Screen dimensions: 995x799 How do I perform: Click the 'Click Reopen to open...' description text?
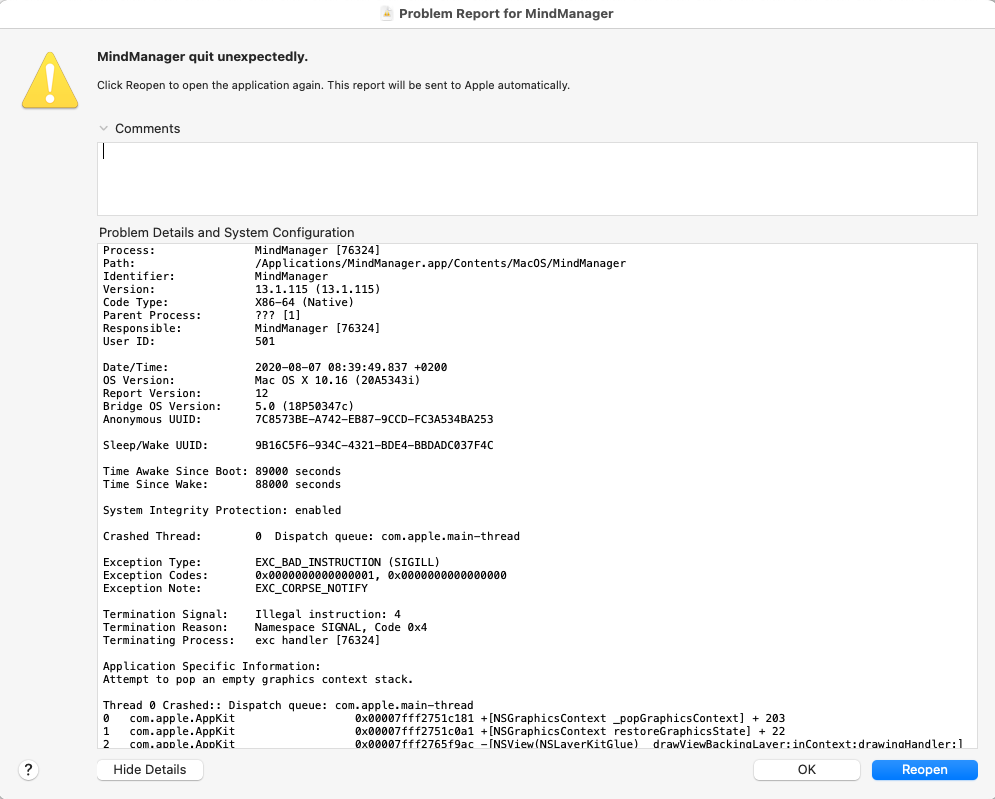tap(333, 85)
